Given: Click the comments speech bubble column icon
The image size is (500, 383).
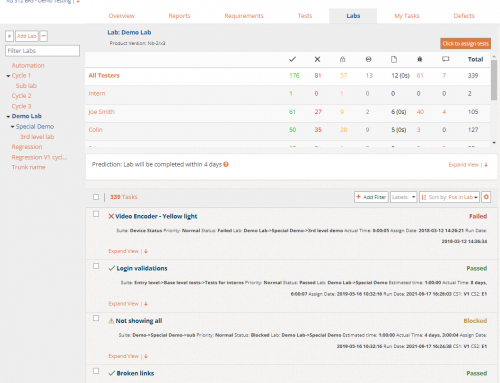Looking at the screenshot, I should pyautogui.click(x=445, y=59).
